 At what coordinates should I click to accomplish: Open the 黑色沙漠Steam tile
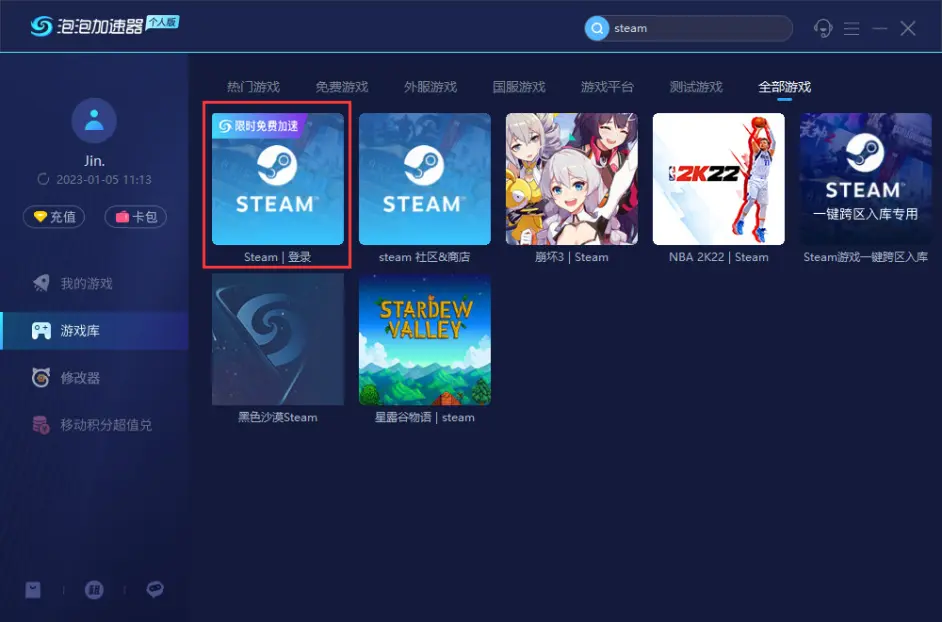tap(278, 340)
